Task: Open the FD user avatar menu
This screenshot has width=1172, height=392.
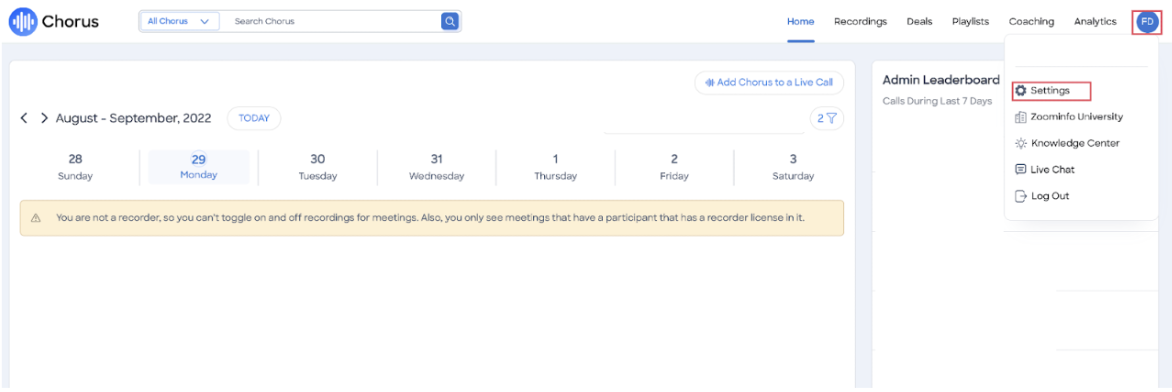Action: [1147, 22]
